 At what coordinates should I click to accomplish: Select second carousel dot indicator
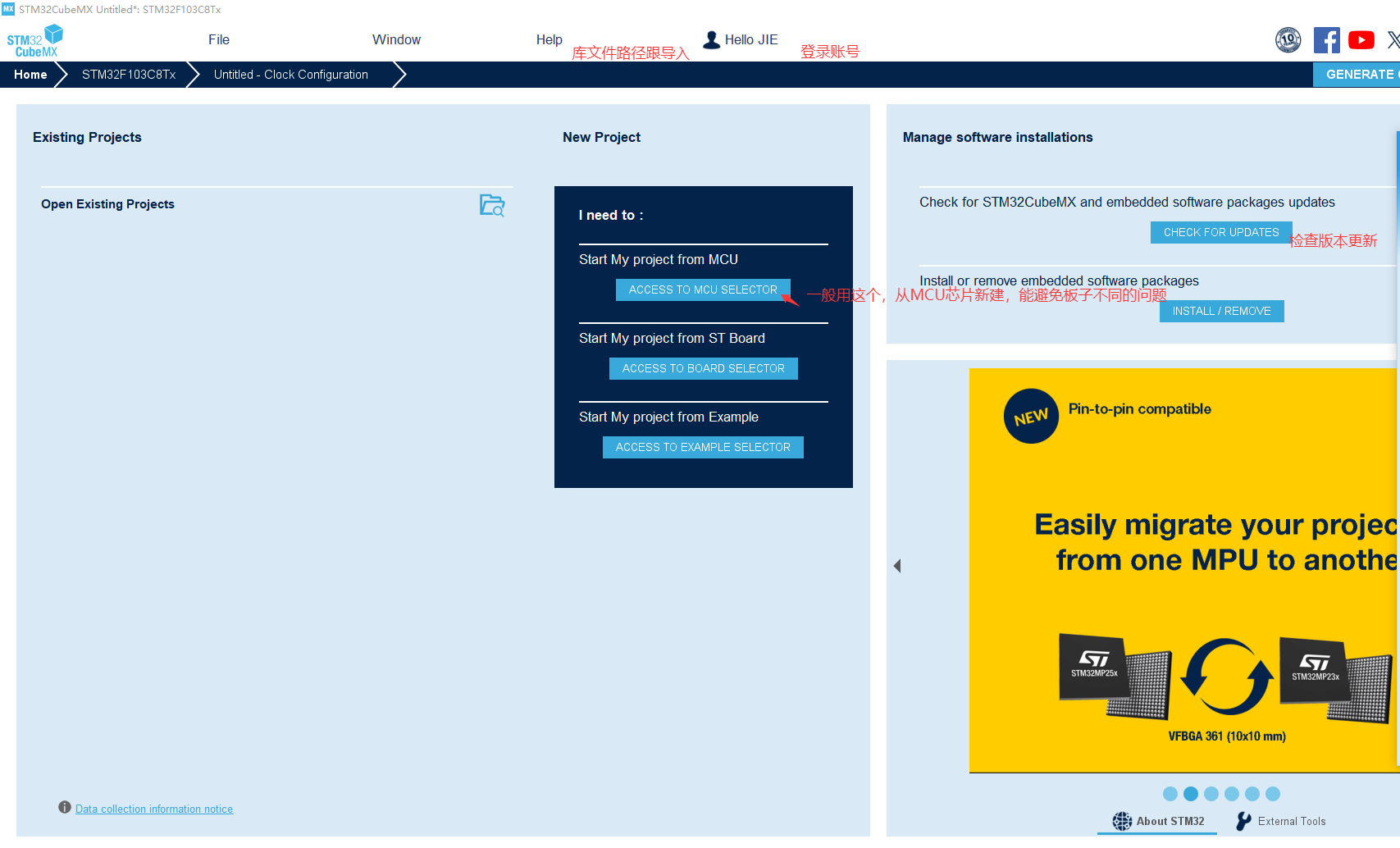coord(1191,794)
